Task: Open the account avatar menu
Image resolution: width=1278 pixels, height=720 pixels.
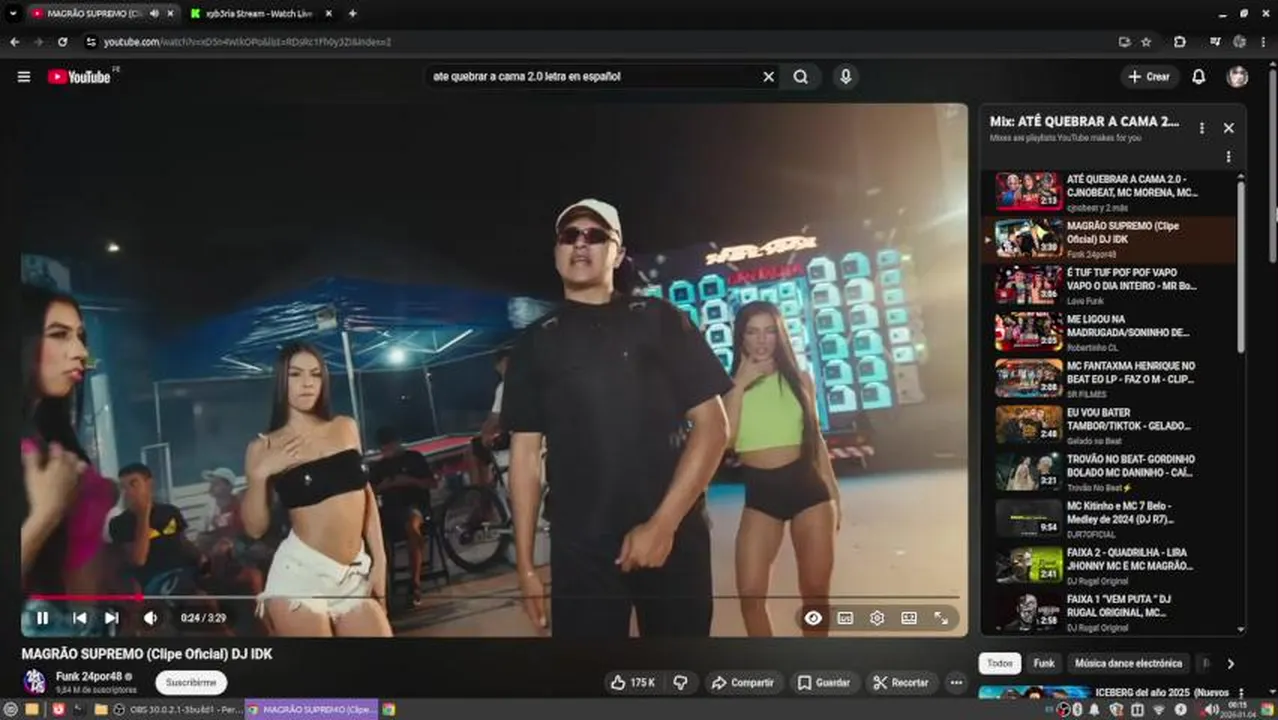Action: pos(1238,77)
